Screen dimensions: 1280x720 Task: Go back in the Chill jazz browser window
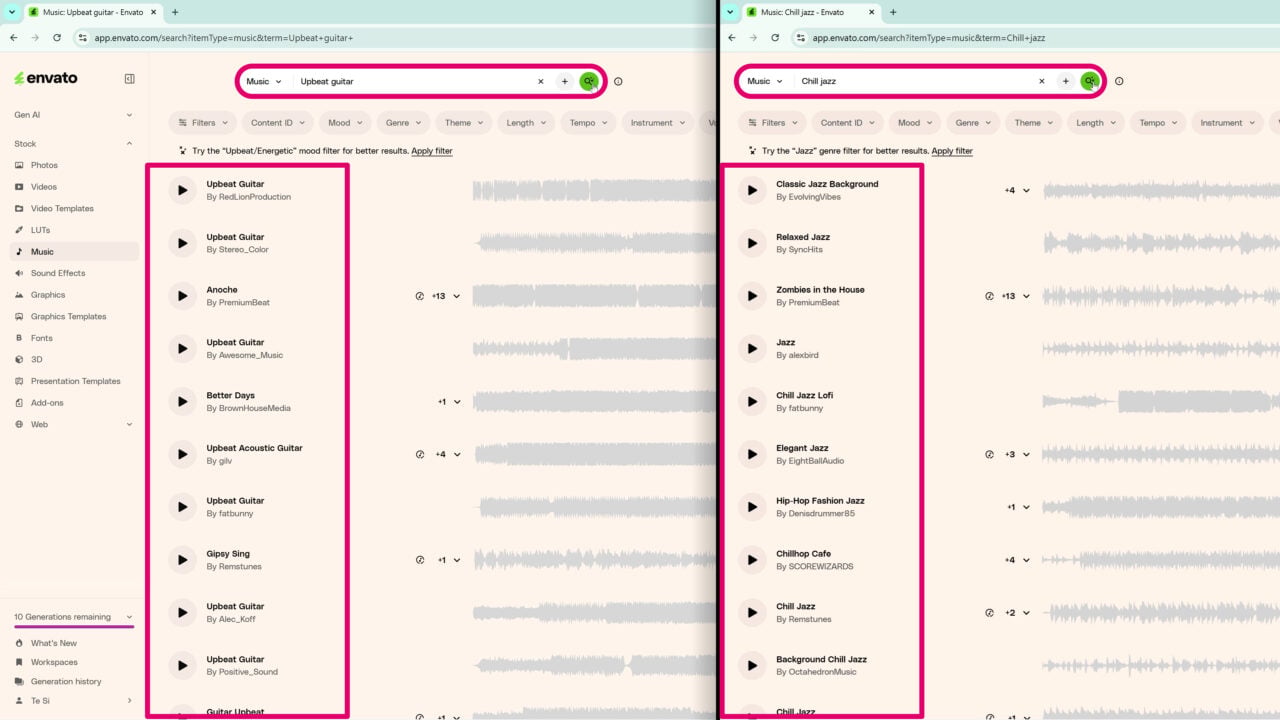pos(731,37)
